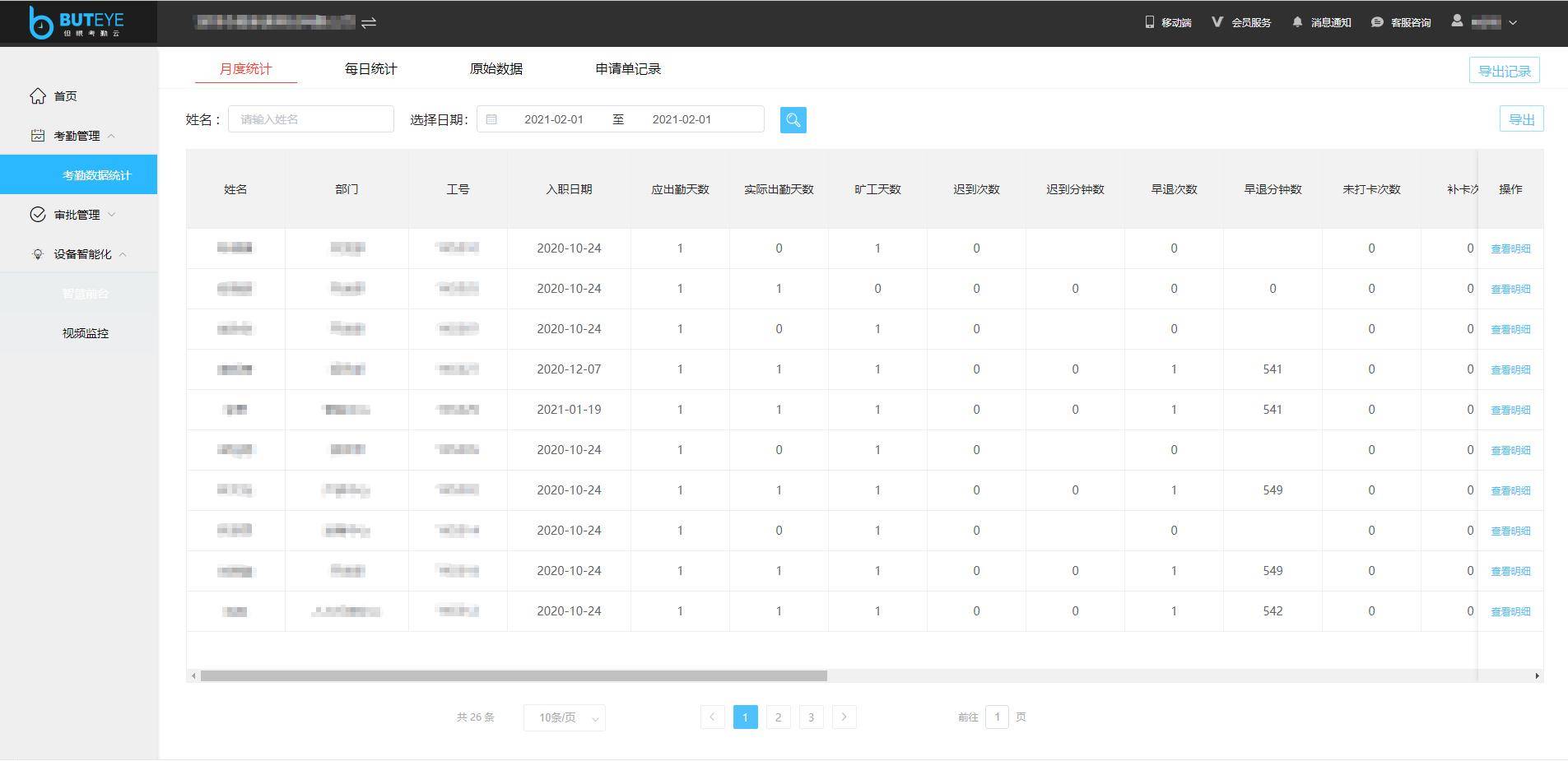1568x761 pixels.
Task: Click 查看明细 for the 2020-12-07 row
Action: pos(1510,369)
